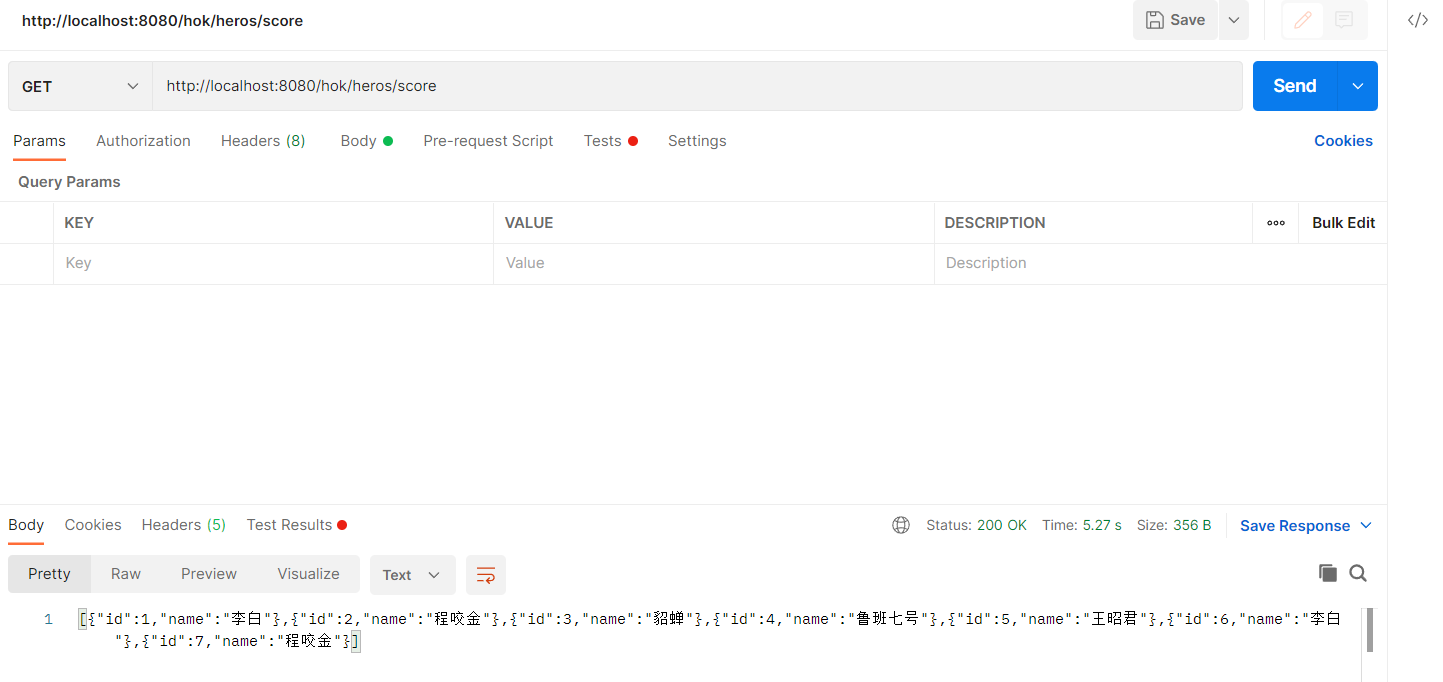
Task: Open the Pre-request Script tab
Action: point(488,141)
